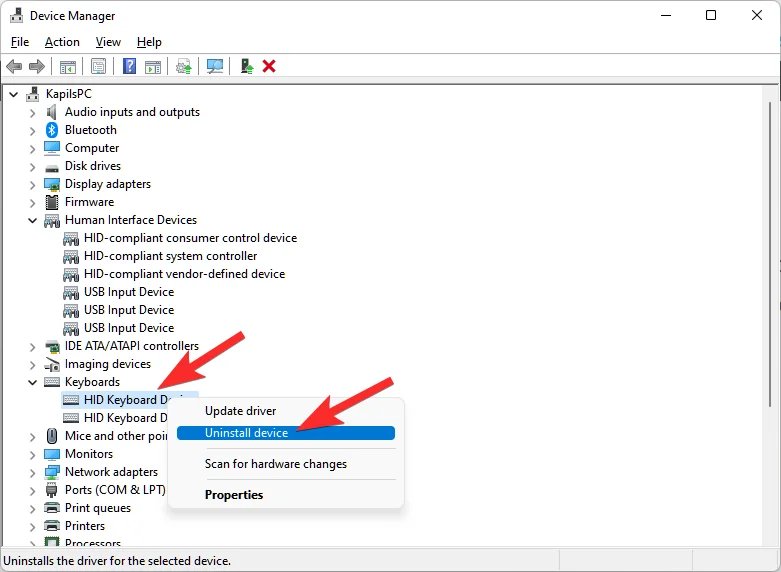781x572 pixels.
Task: Click the Back arrow toolbar icon
Action: [x=14, y=66]
